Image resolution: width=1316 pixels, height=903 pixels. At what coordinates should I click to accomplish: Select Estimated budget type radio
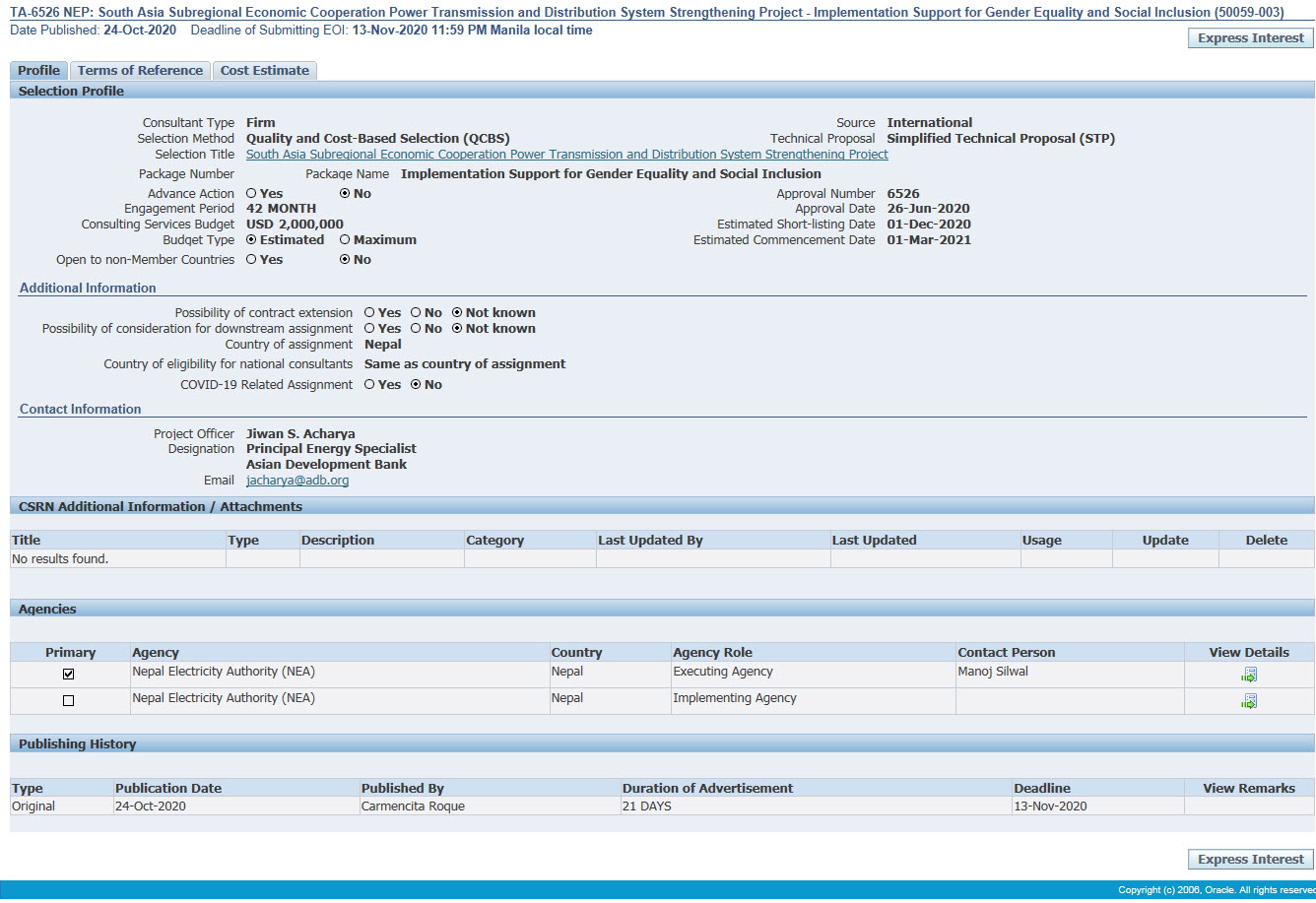pyautogui.click(x=251, y=240)
